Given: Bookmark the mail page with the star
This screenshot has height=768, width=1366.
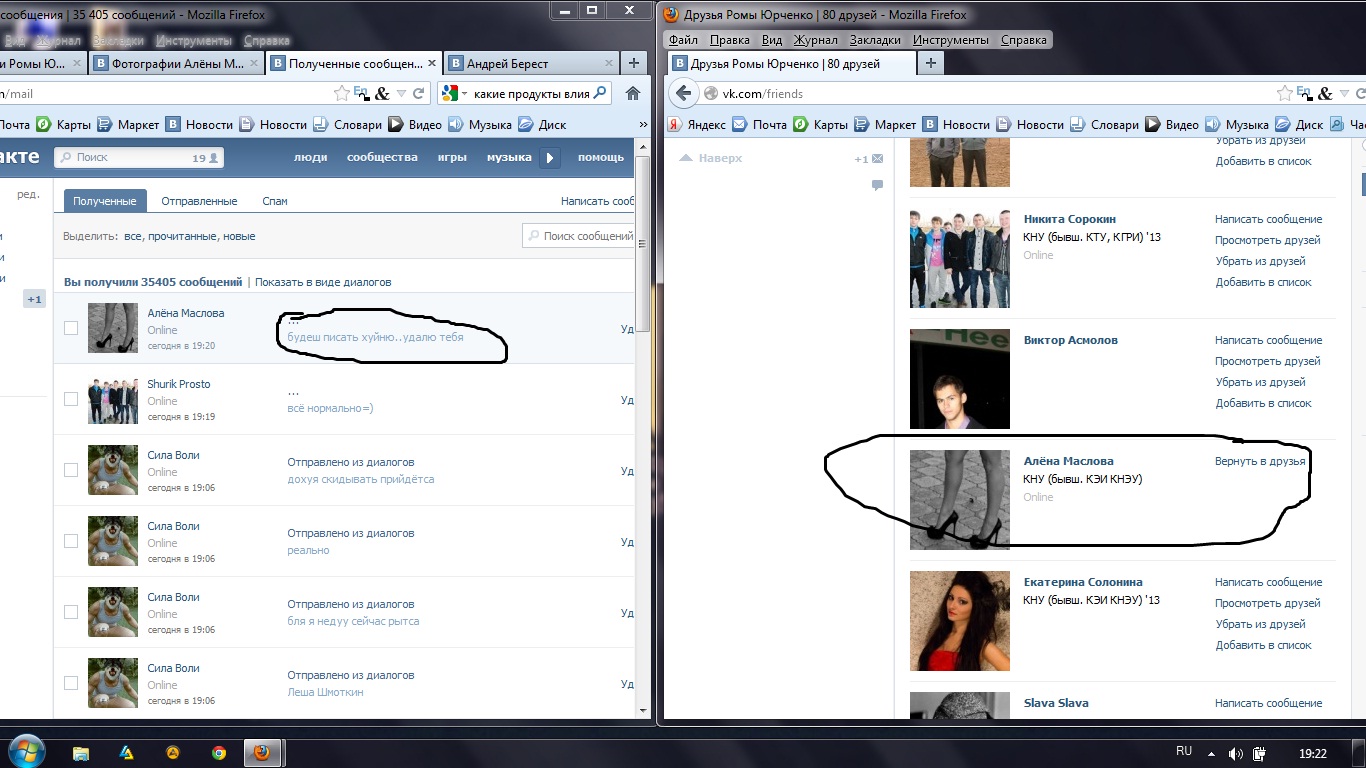Looking at the screenshot, I should click(x=342, y=93).
